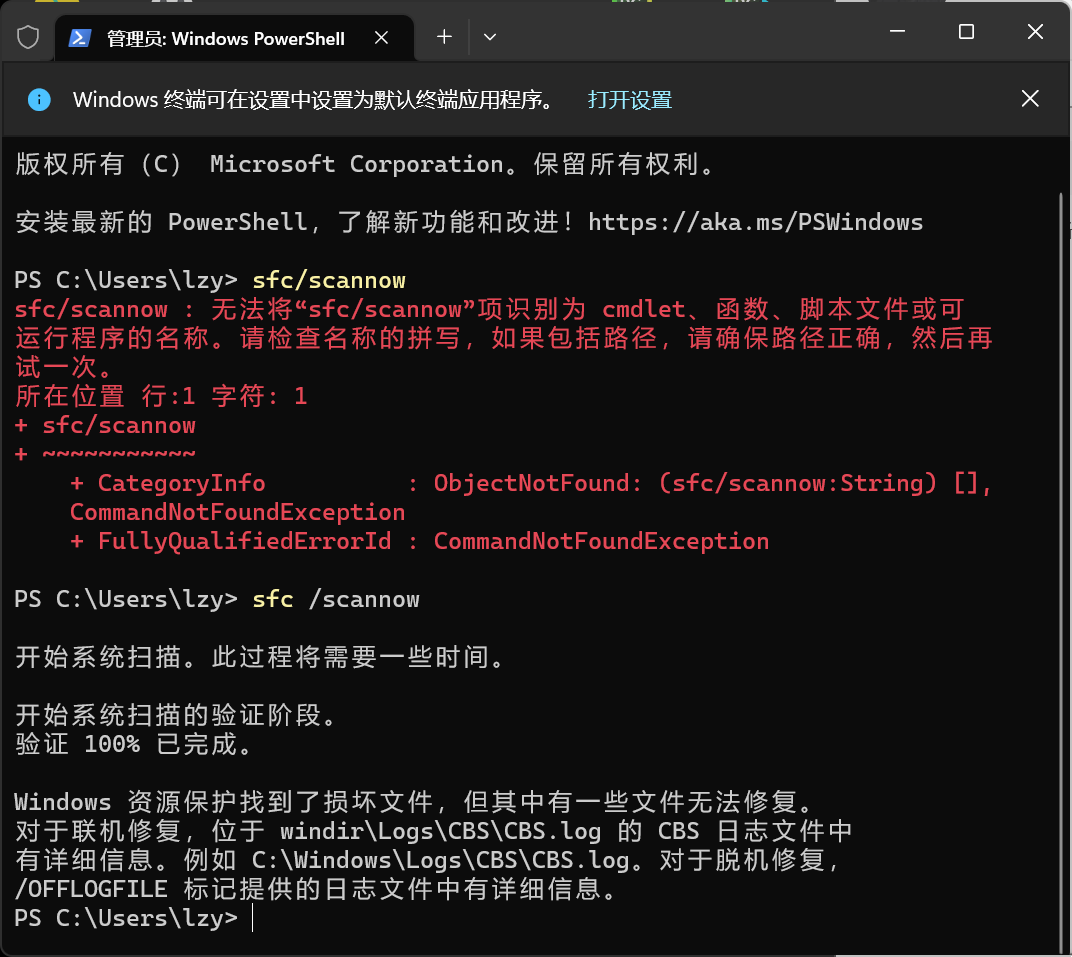Image resolution: width=1072 pixels, height=957 pixels.
Task: Click the X icon to close the PowerShell tab
Action: point(381,37)
